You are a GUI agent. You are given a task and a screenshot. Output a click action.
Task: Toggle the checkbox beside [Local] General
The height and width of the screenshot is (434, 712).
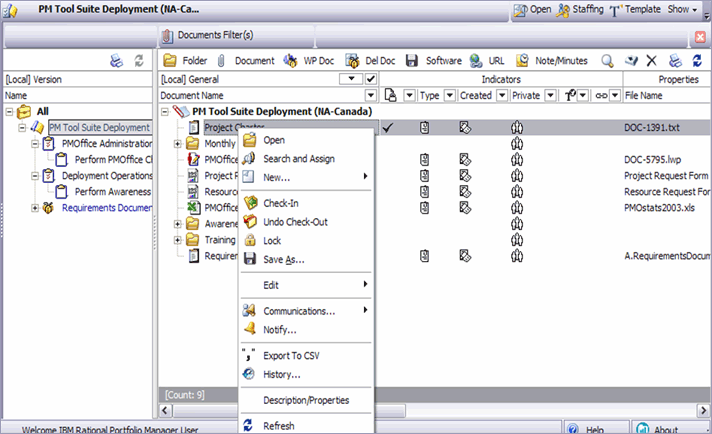pos(371,79)
